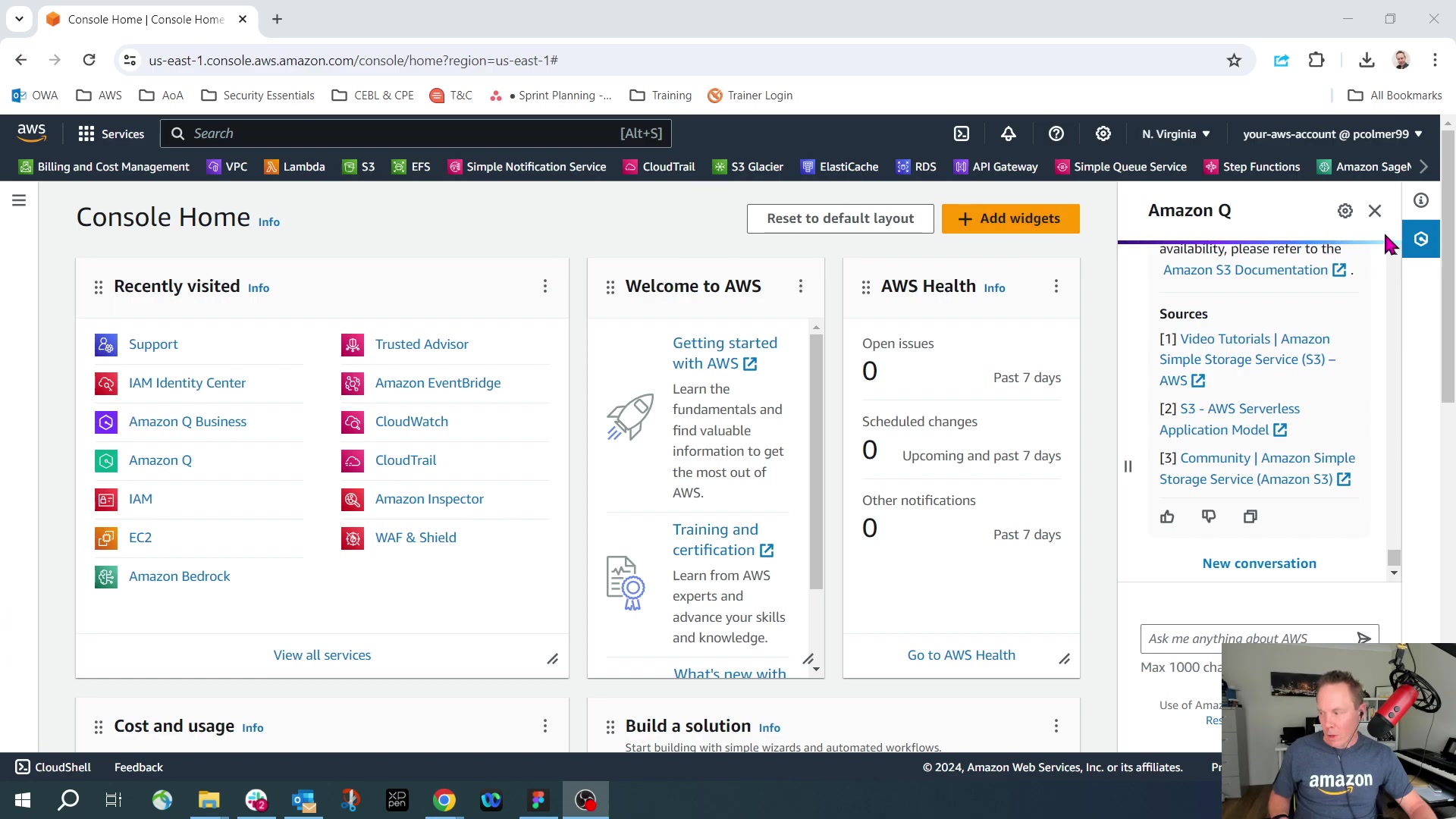Click the Amazon Inspector service icon

(x=353, y=499)
